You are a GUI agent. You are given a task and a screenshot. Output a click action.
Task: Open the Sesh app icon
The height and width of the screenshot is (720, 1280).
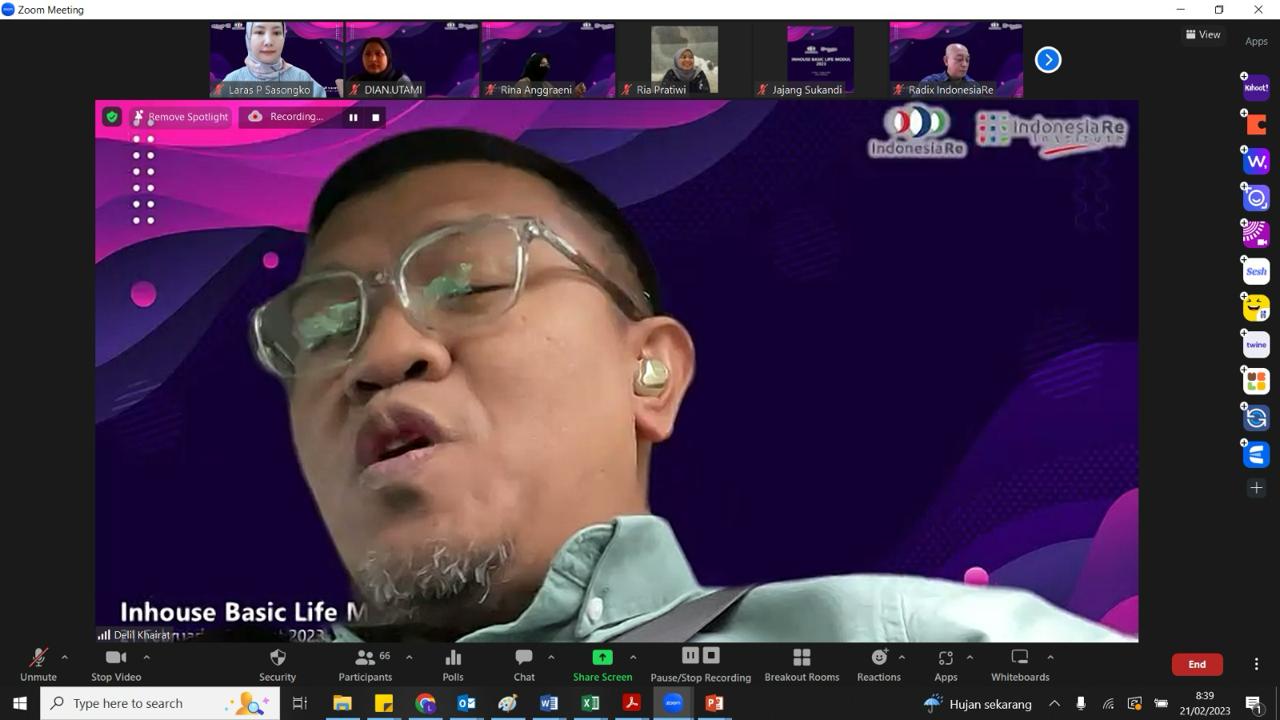pyautogui.click(x=1256, y=271)
